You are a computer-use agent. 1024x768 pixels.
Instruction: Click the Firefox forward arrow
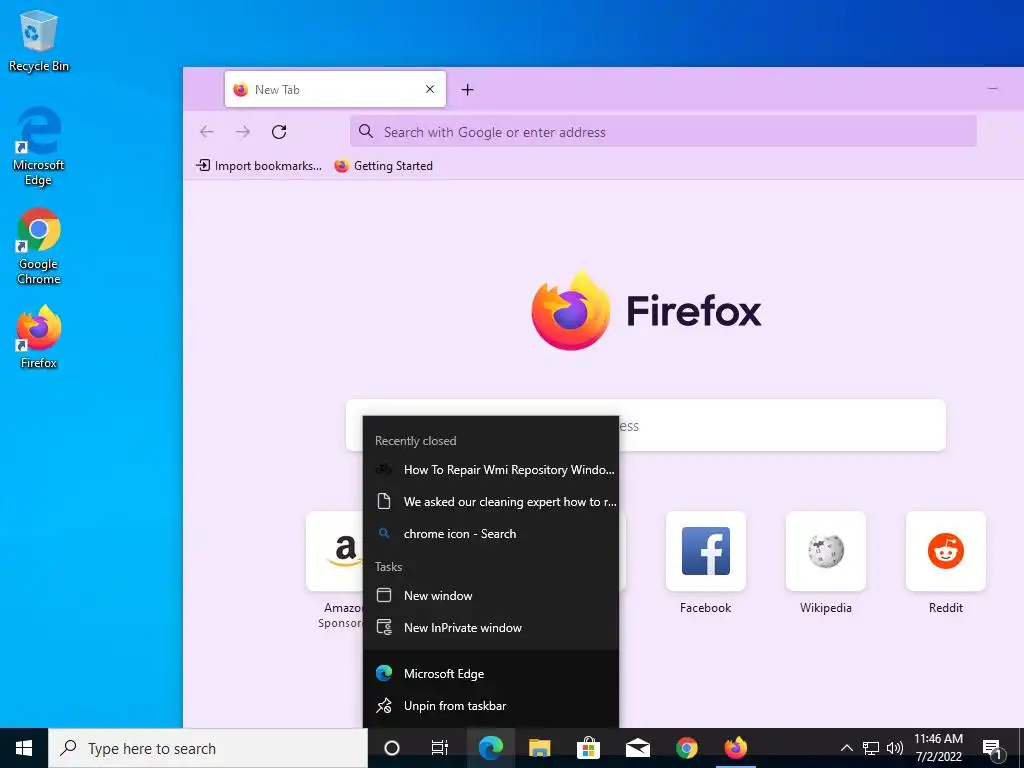pos(243,132)
